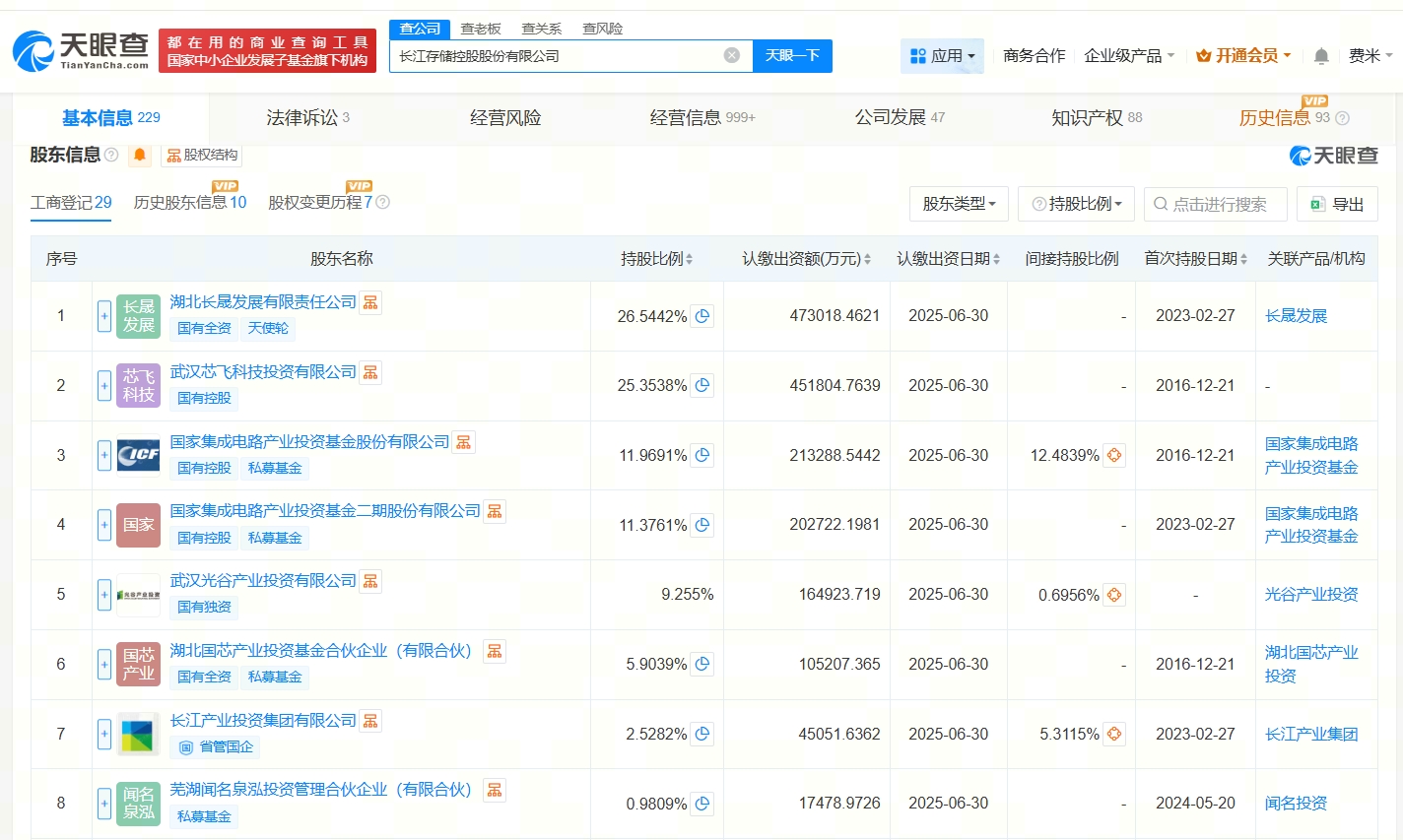Open the 持股比例 filter dropdown
This screenshot has width=1403, height=840.
tap(1076, 204)
